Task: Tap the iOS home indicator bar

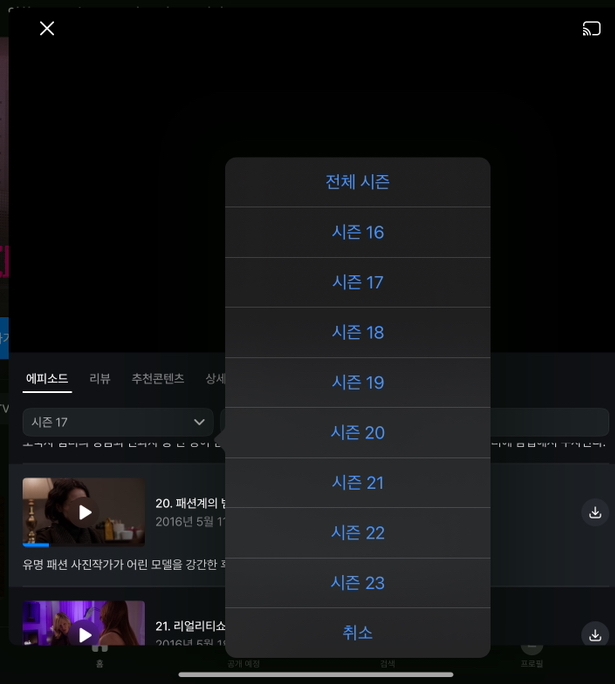Action: (316, 675)
